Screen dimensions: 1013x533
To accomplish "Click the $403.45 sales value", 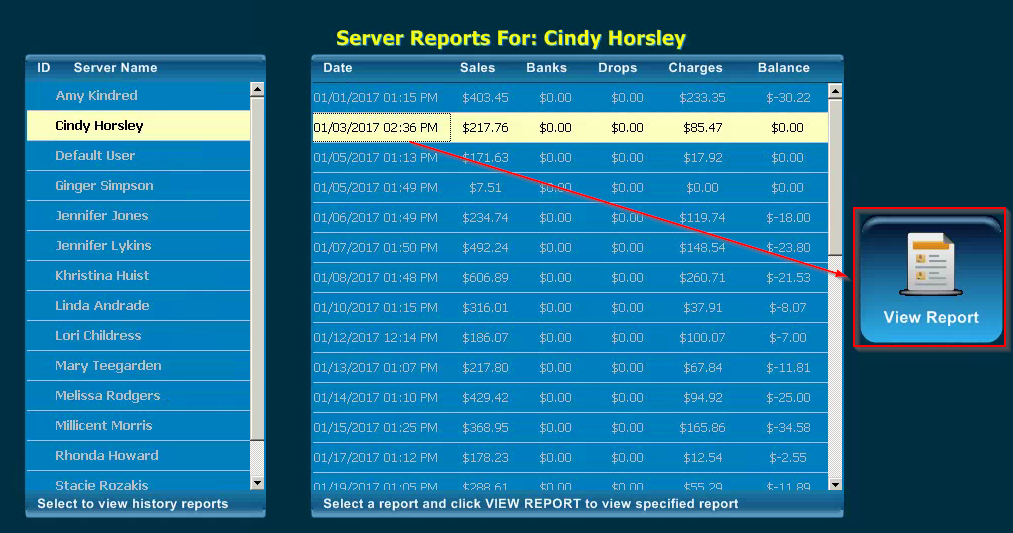I will point(485,98).
